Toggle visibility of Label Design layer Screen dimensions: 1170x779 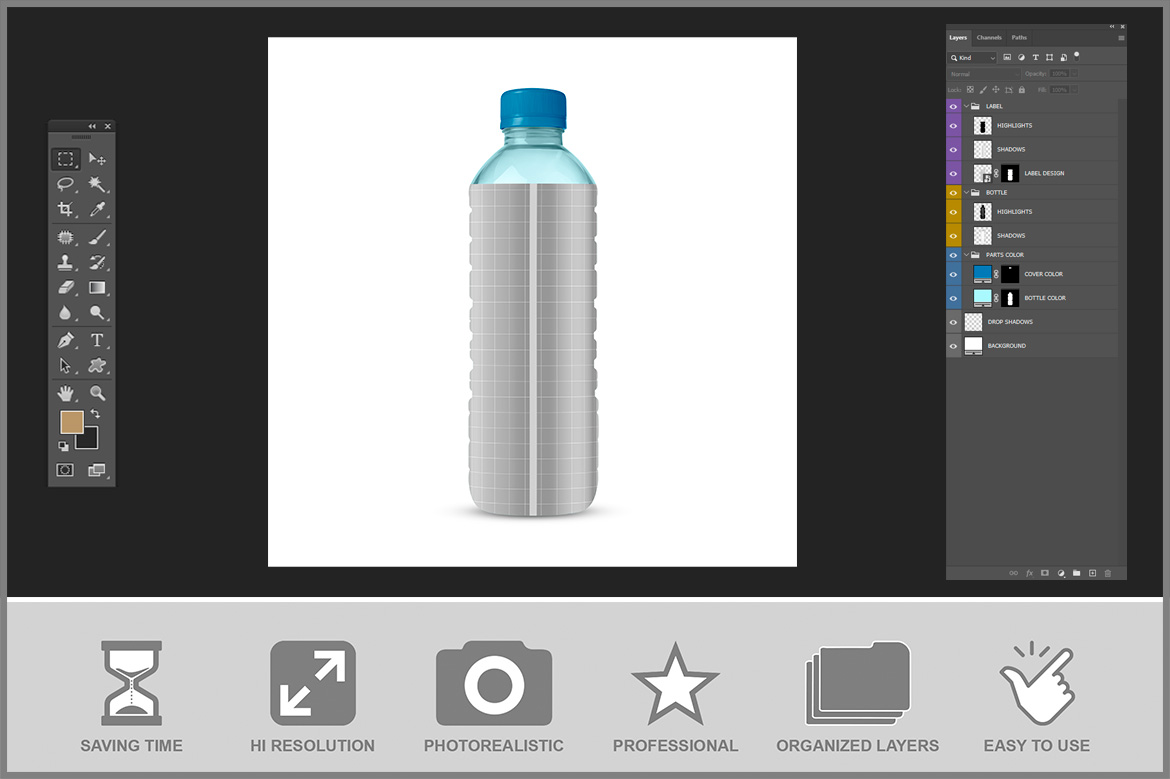point(953,174)
